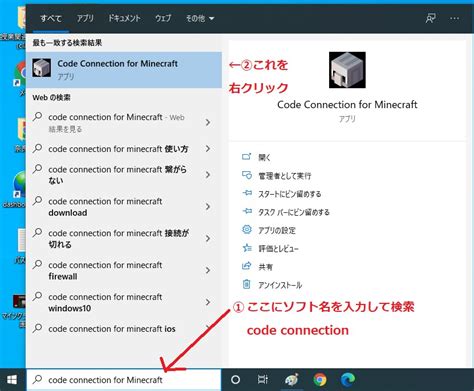Click the taskbar search input field
Screen dimensions: 474x391
coord(124,380)
